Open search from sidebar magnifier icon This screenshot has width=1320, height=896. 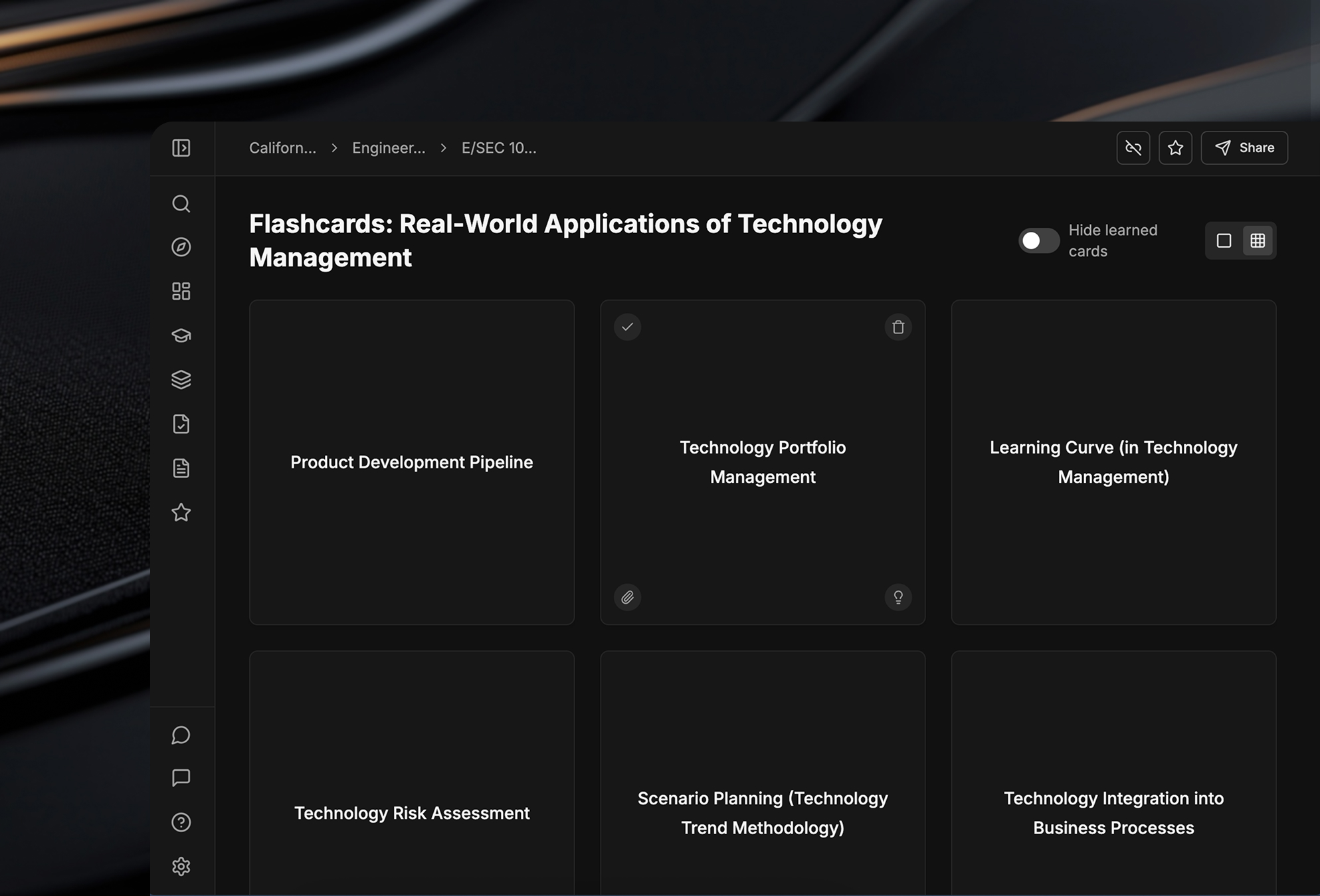tap(181, 203)
